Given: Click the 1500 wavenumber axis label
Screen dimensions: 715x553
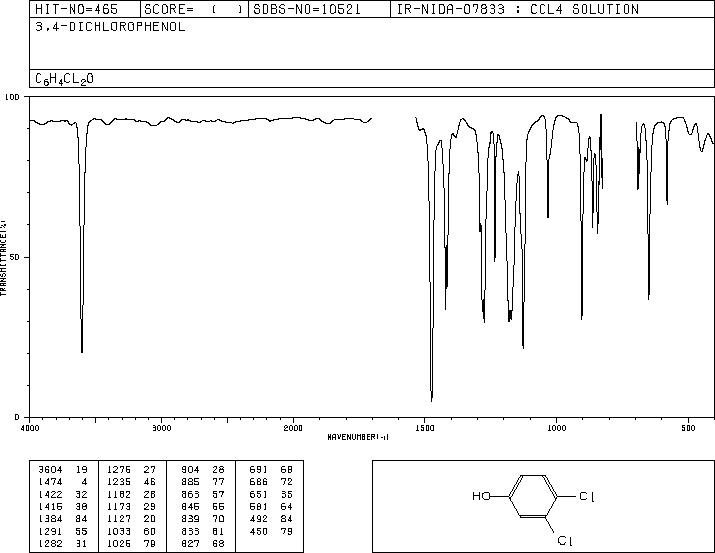Looking at the screenshot, I should tap(425, 428).
